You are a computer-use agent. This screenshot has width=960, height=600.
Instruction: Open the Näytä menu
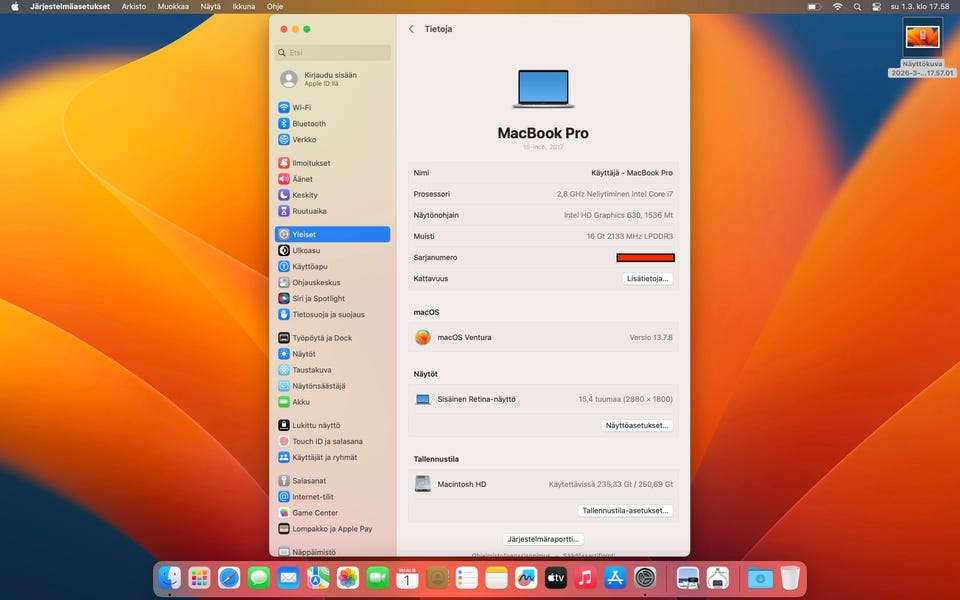210,6
